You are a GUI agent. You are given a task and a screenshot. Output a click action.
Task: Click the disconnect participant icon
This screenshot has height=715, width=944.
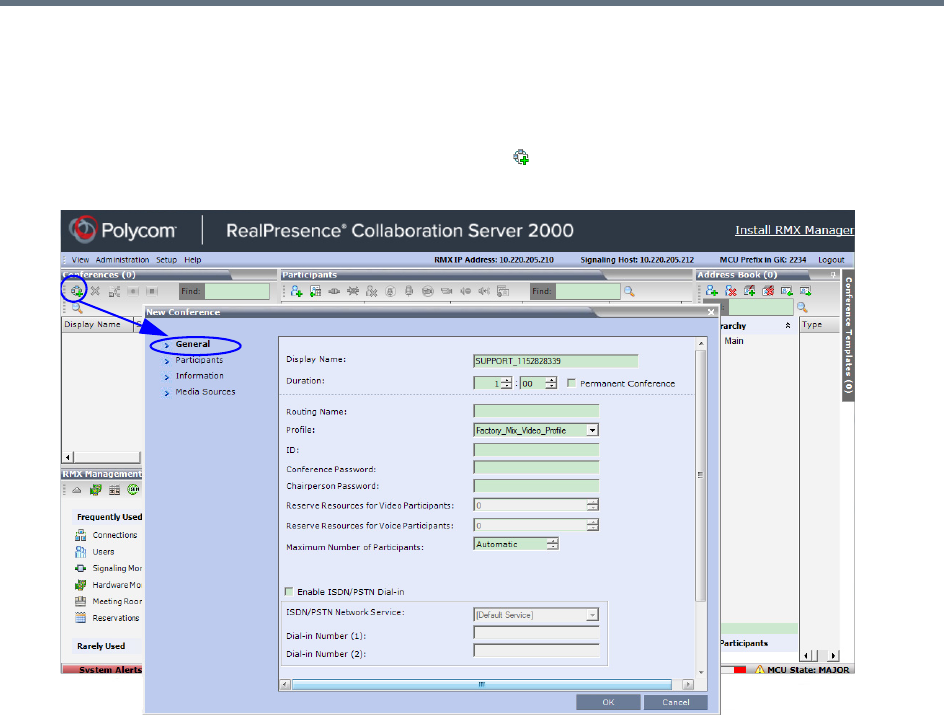(x=353, y=291)
